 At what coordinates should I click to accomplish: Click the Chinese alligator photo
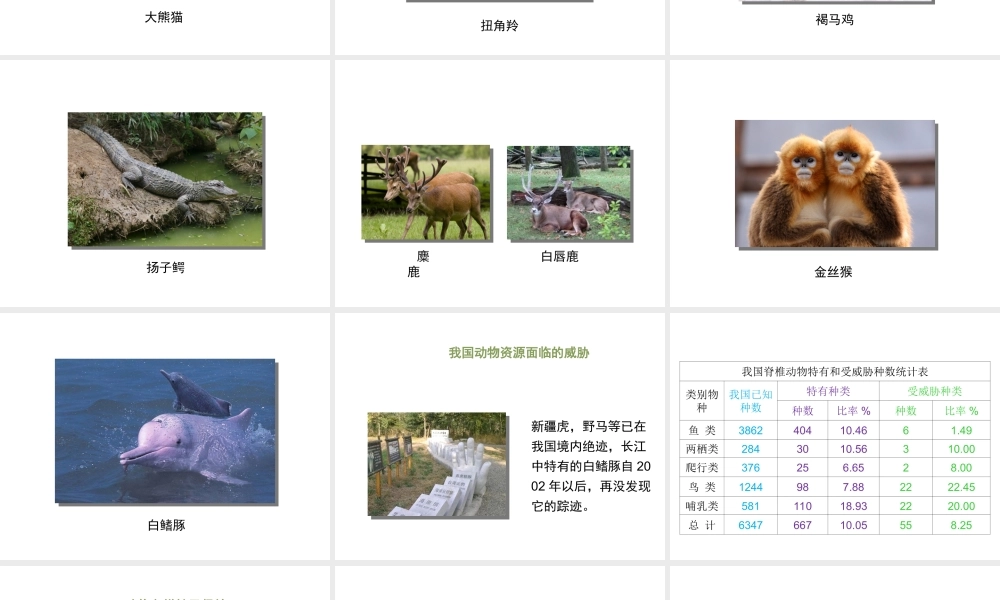[x=165, y=179]
